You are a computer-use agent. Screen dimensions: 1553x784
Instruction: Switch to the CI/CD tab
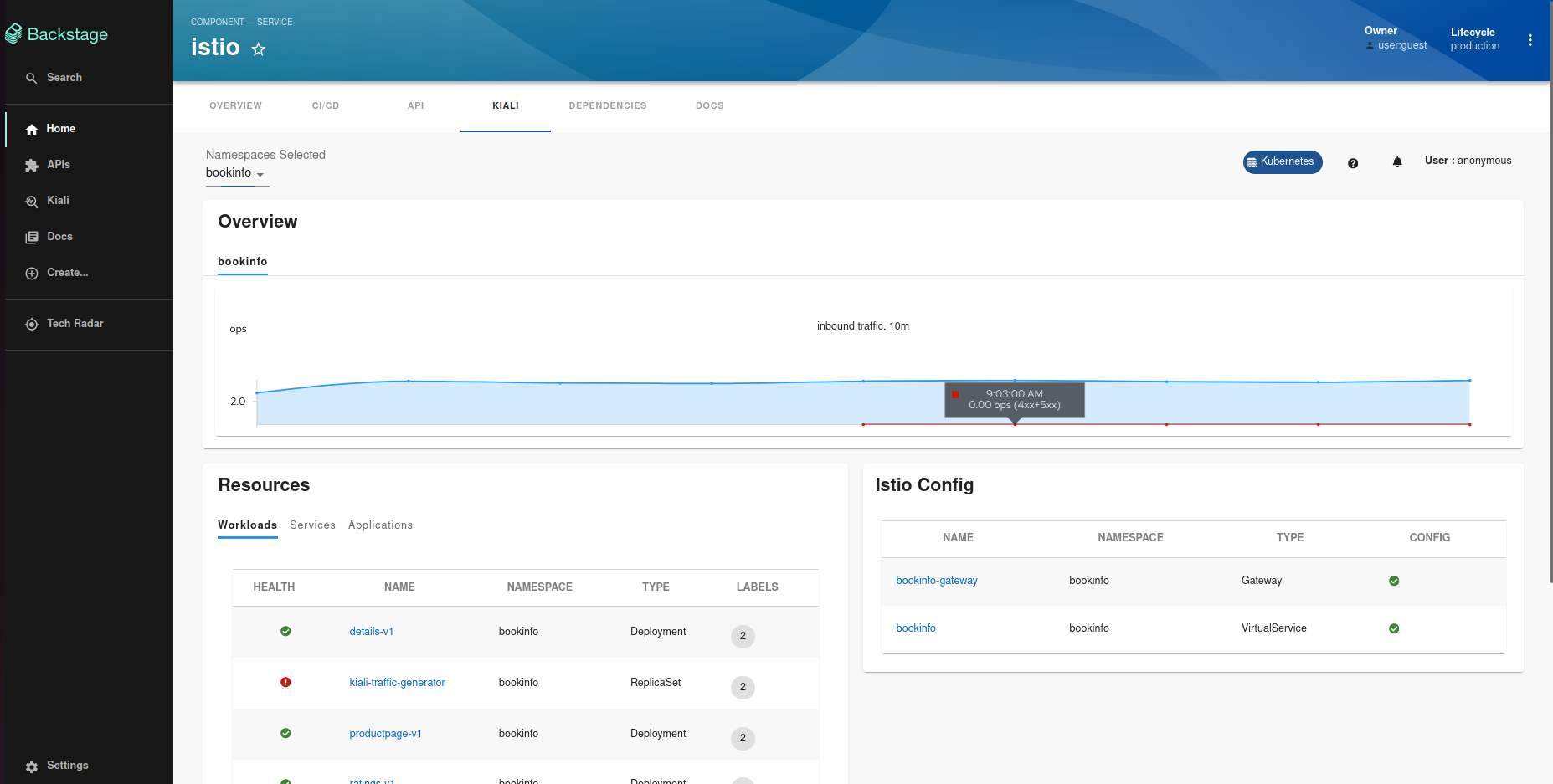point(326,106)
